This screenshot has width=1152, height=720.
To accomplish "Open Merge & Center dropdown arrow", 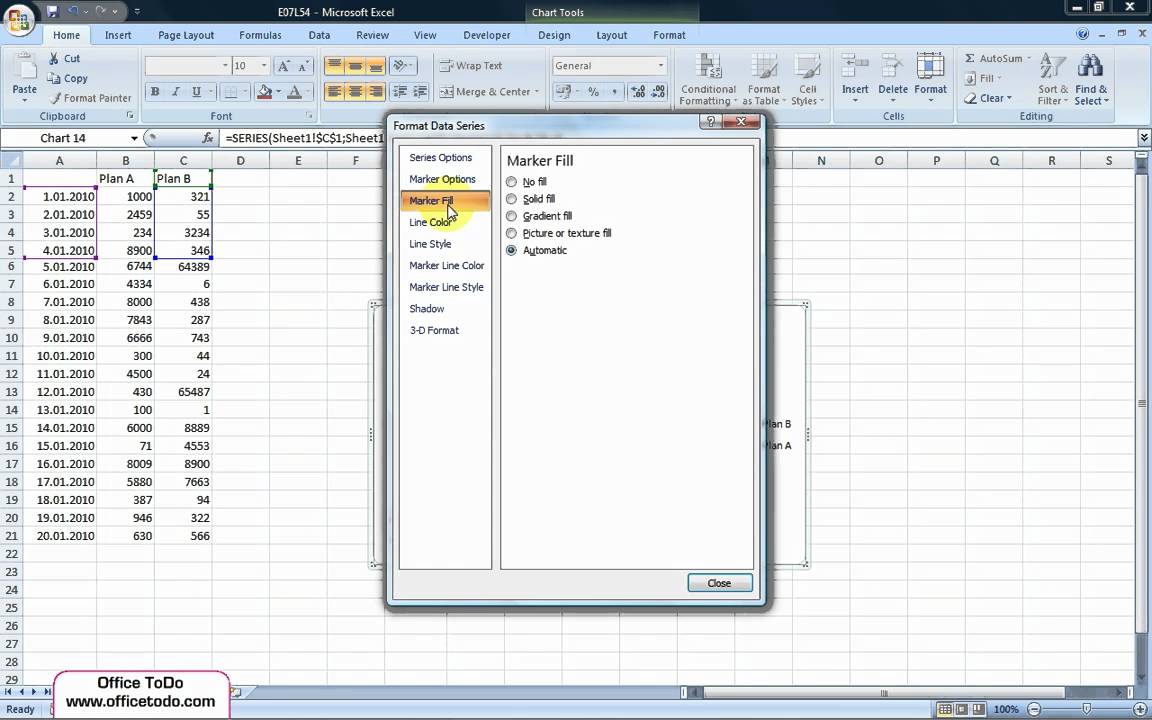I will pyautogui.click(x=537, y=92).
